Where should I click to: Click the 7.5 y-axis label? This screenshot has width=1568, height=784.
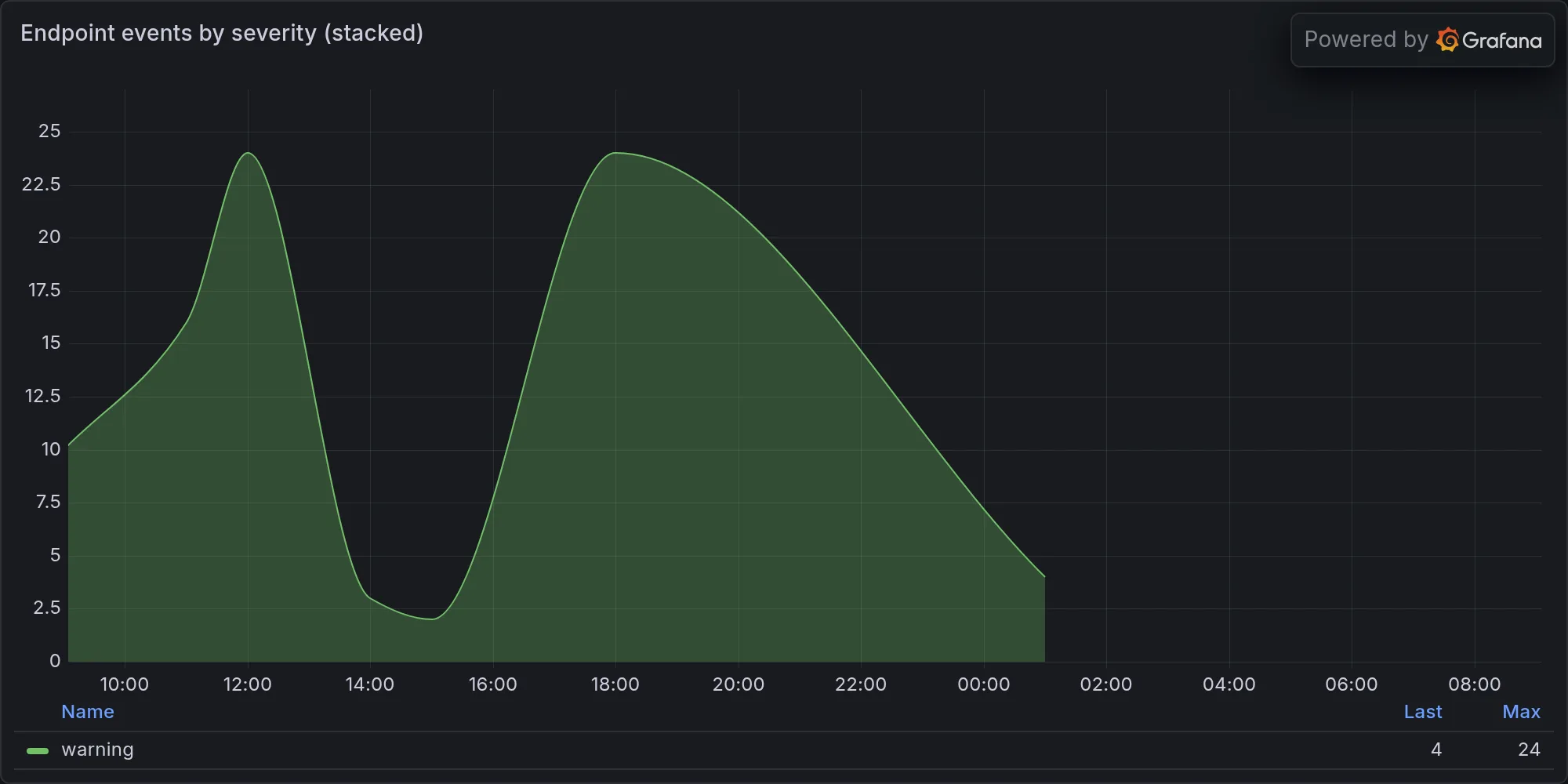click(x=48, y=502)
